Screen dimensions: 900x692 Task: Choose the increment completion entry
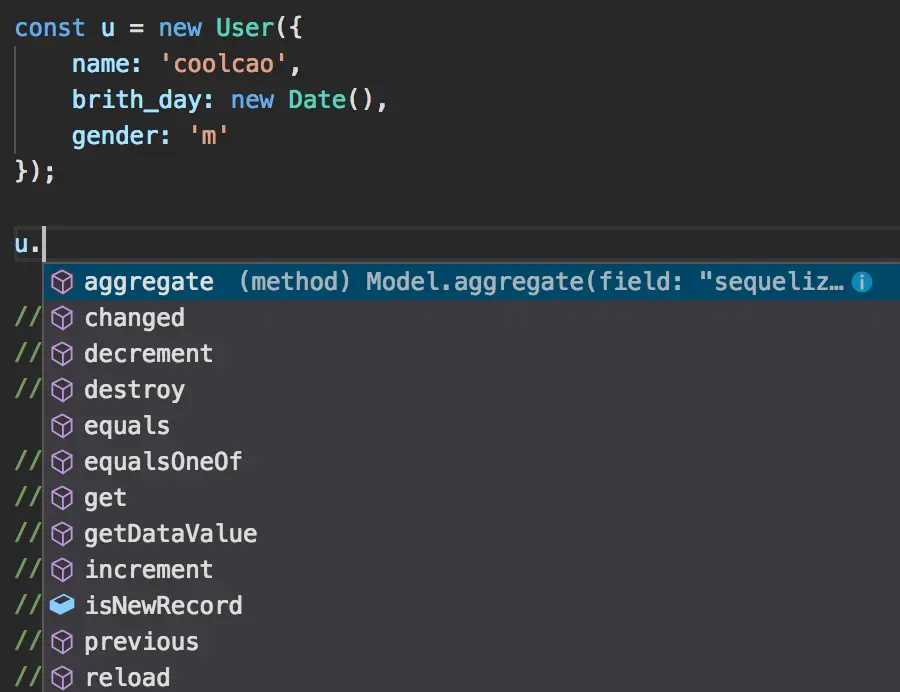(148, 570)
